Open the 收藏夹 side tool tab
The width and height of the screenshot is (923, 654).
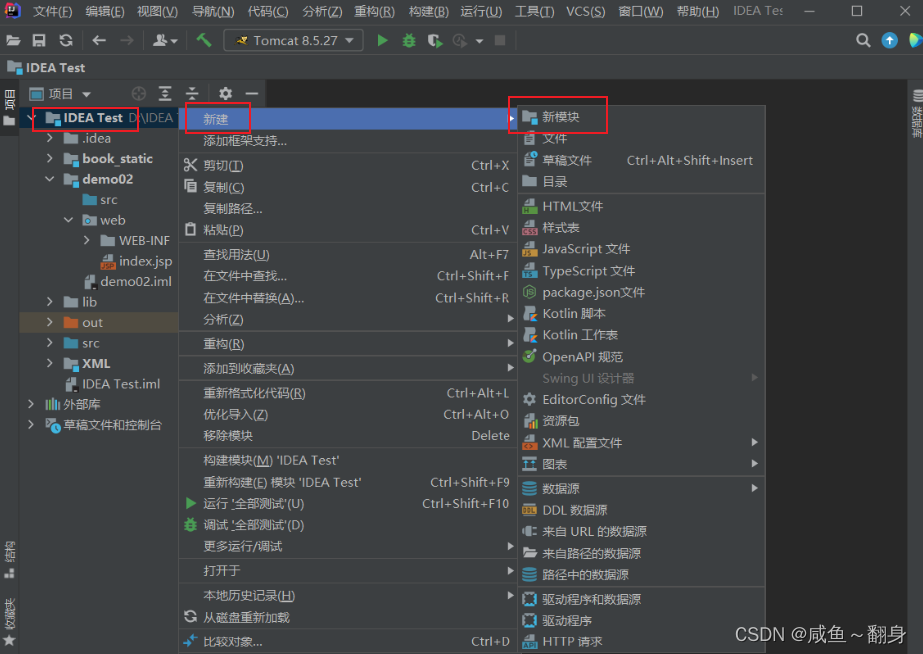(x=9, y=622)
